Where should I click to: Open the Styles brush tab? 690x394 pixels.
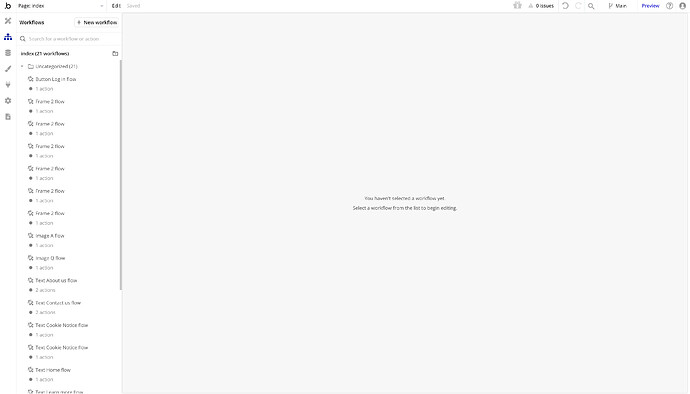[x=8, y=69]
